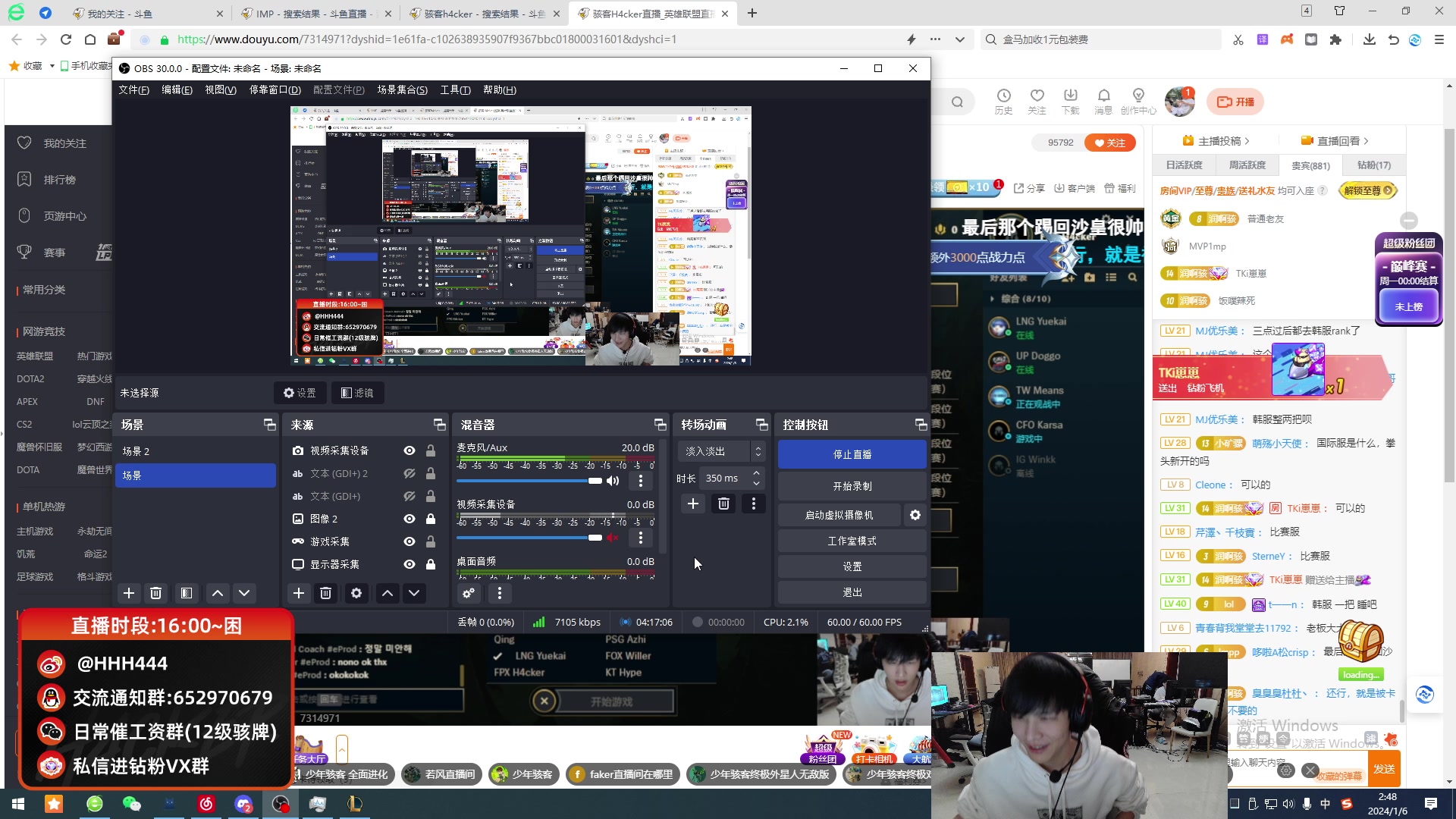Remove scene transition with trash icon
1456x819 pixels.
point(724,504)
